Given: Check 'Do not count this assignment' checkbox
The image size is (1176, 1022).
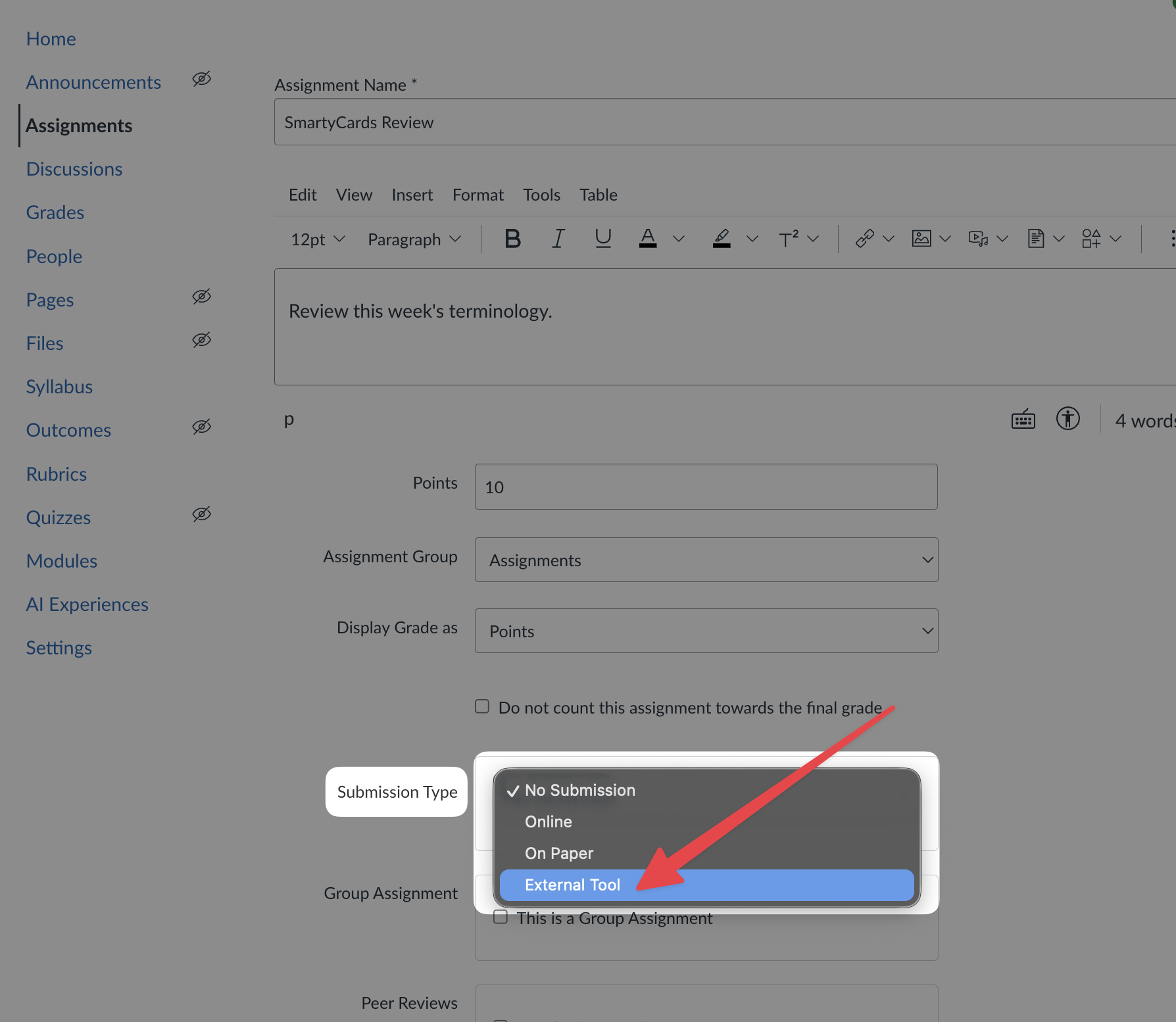Looking at the screenshot, I should click(x=482, y=706).
